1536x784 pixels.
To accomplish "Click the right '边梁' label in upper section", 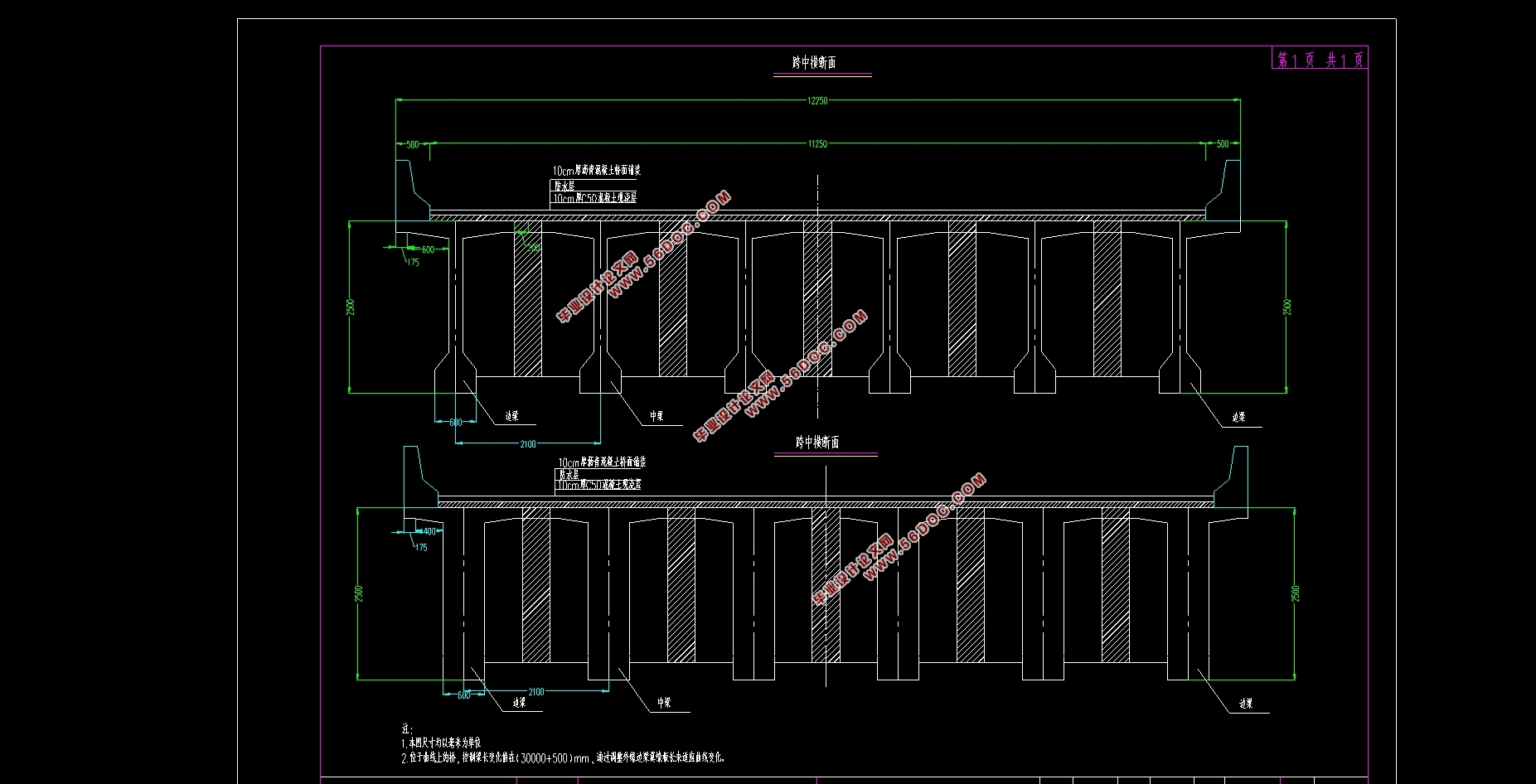I will click(1238, 417).
